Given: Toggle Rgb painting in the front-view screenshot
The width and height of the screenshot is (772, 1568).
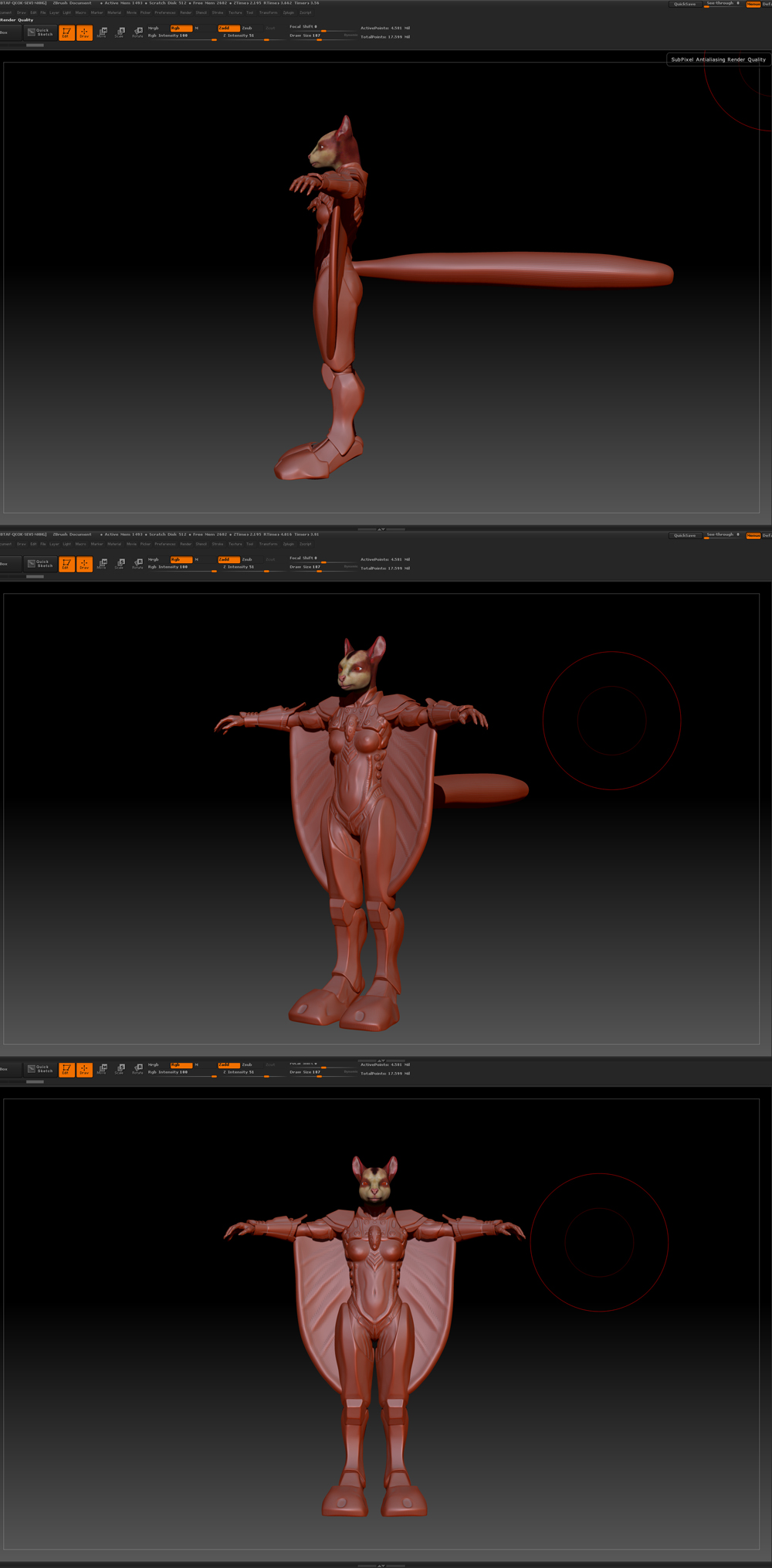Looking at the screenshot, I should click(181, 1064).
